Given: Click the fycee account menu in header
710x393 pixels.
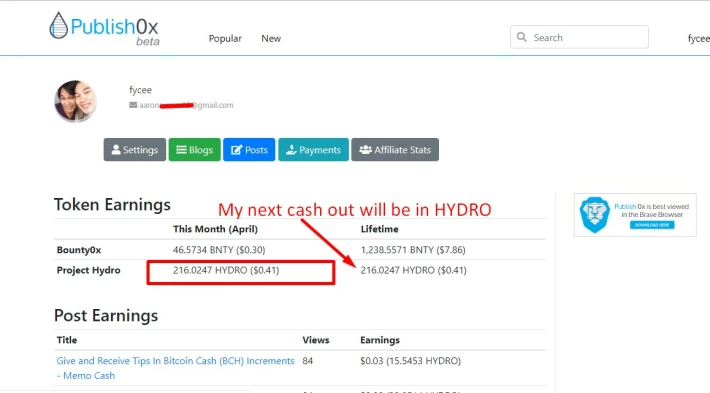Looking at the screenshot, I should pyautogui.click(x=698, y=38).
